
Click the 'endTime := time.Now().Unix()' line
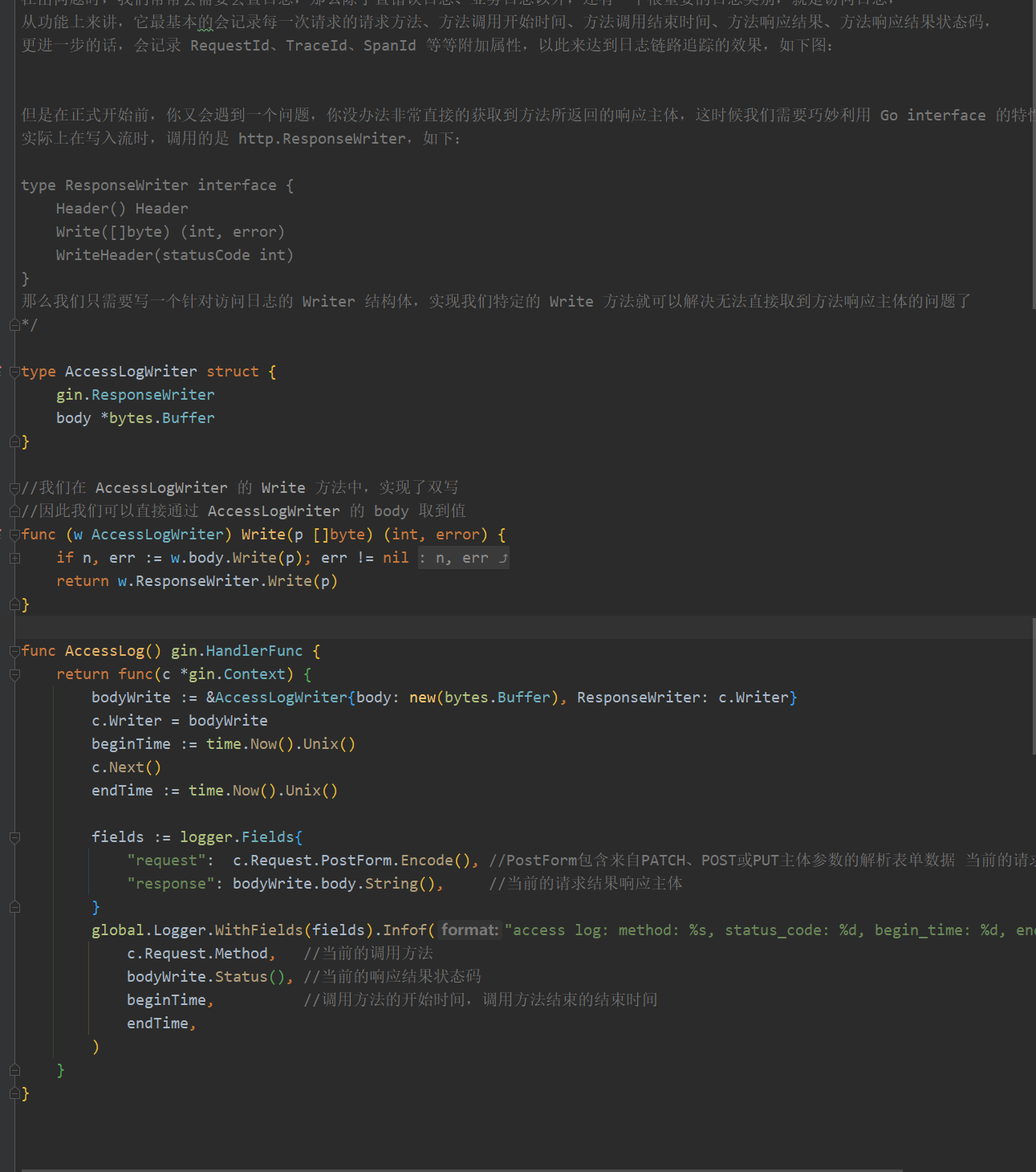point(215,791)
